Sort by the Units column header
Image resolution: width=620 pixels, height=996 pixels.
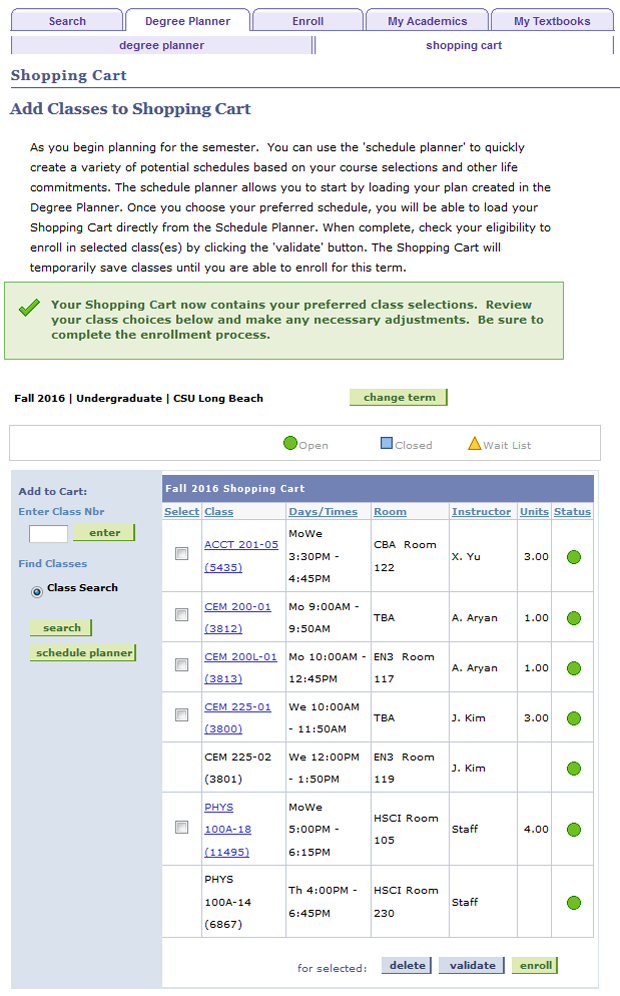point(534,511)
